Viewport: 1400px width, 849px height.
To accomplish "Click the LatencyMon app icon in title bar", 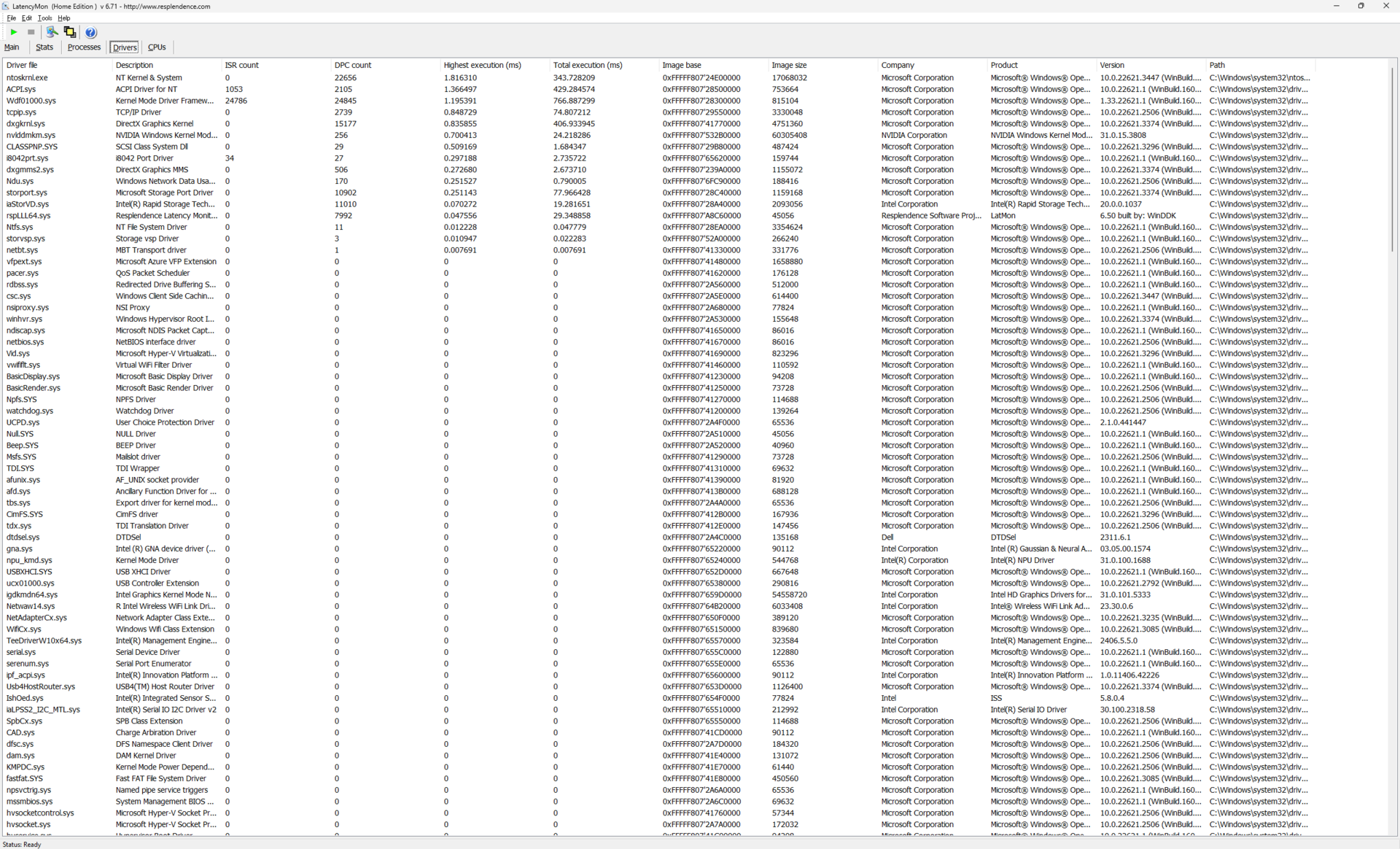I will click(6, 6).
